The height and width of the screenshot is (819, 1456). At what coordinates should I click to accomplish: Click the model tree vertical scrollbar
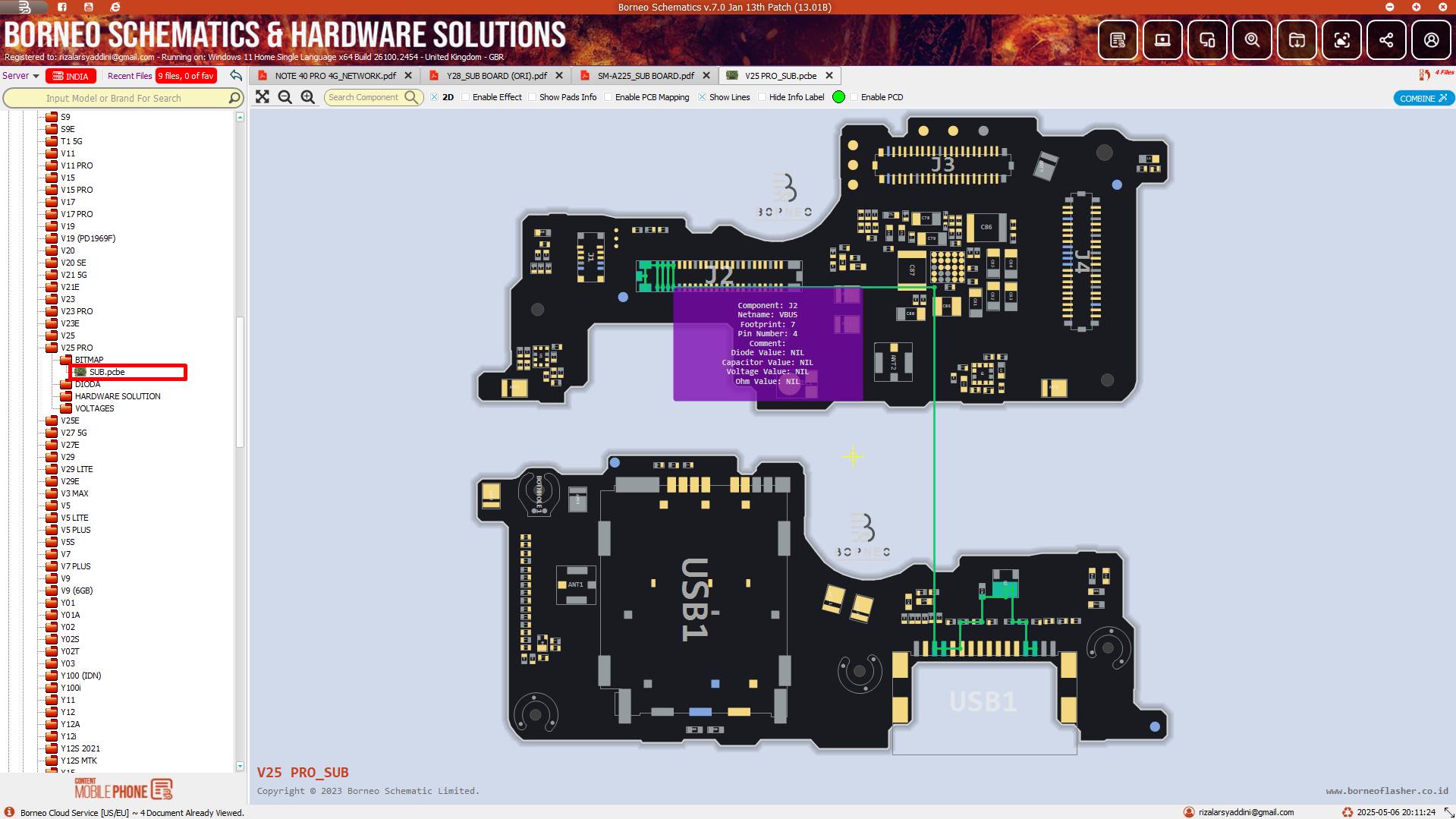[x=240, y=382]
